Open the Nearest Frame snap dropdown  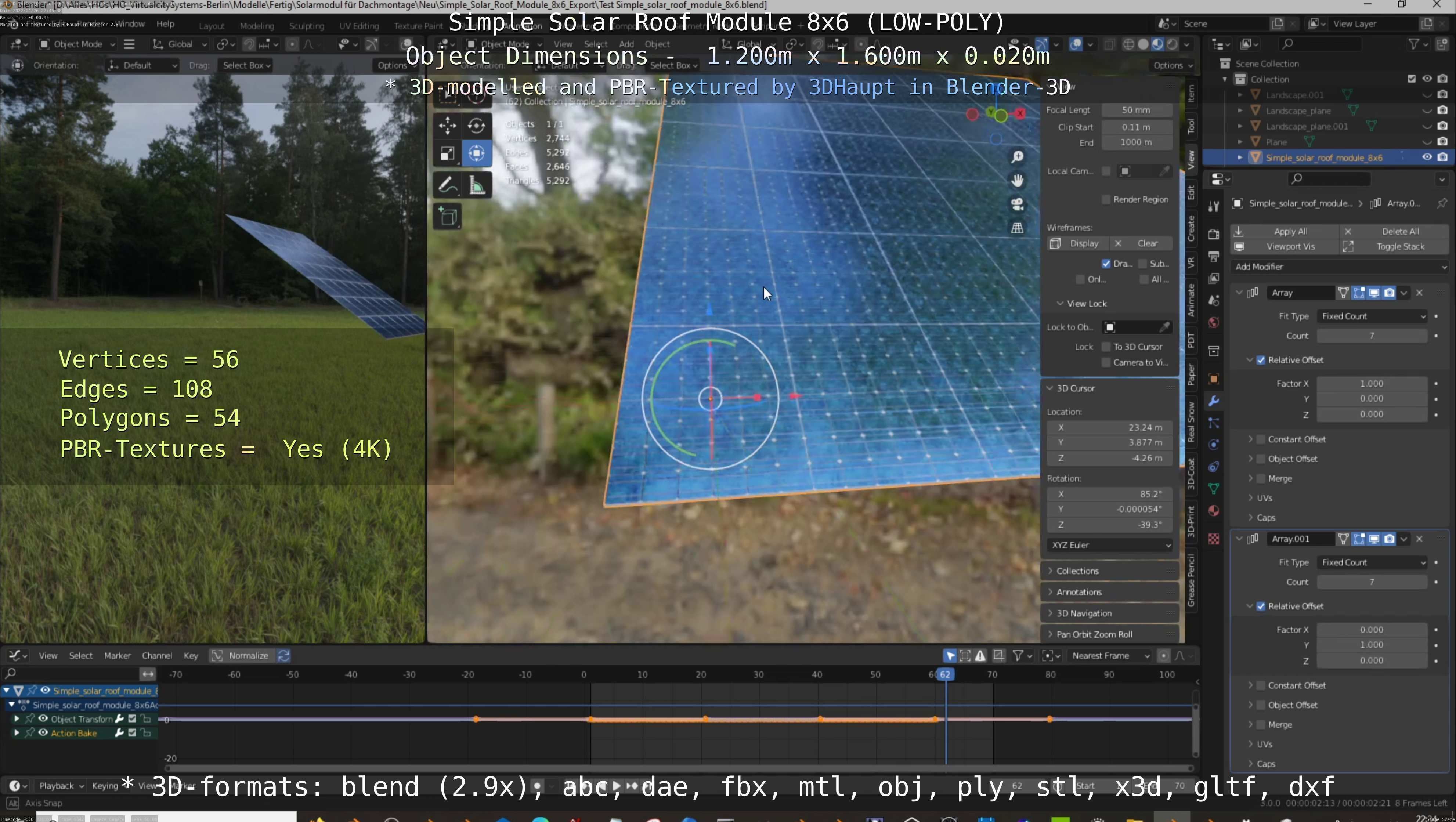[x=1110, y=656]
